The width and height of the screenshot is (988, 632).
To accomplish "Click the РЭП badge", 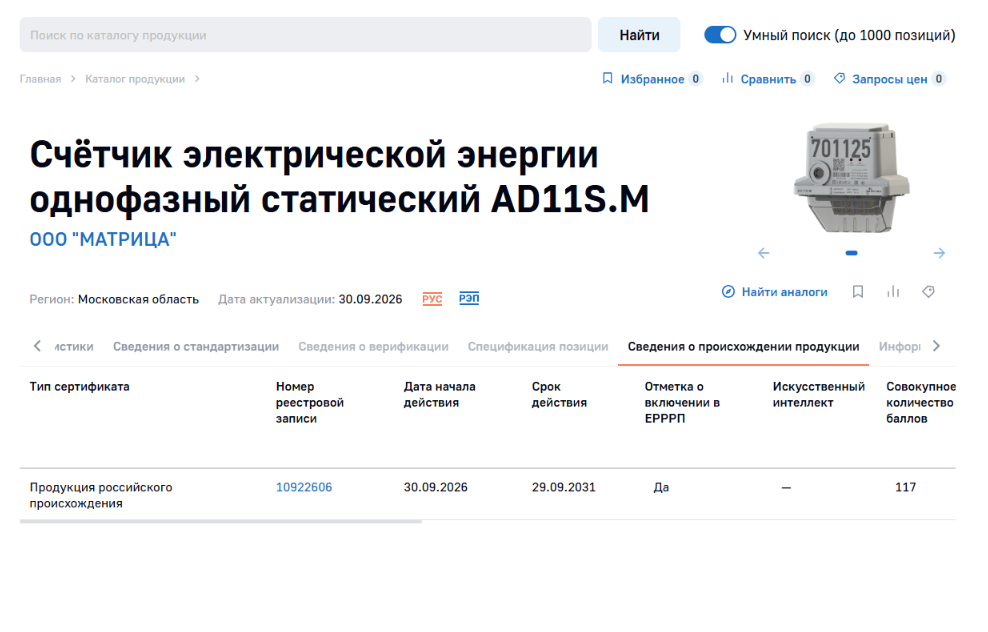I will (x=469, y=298).
